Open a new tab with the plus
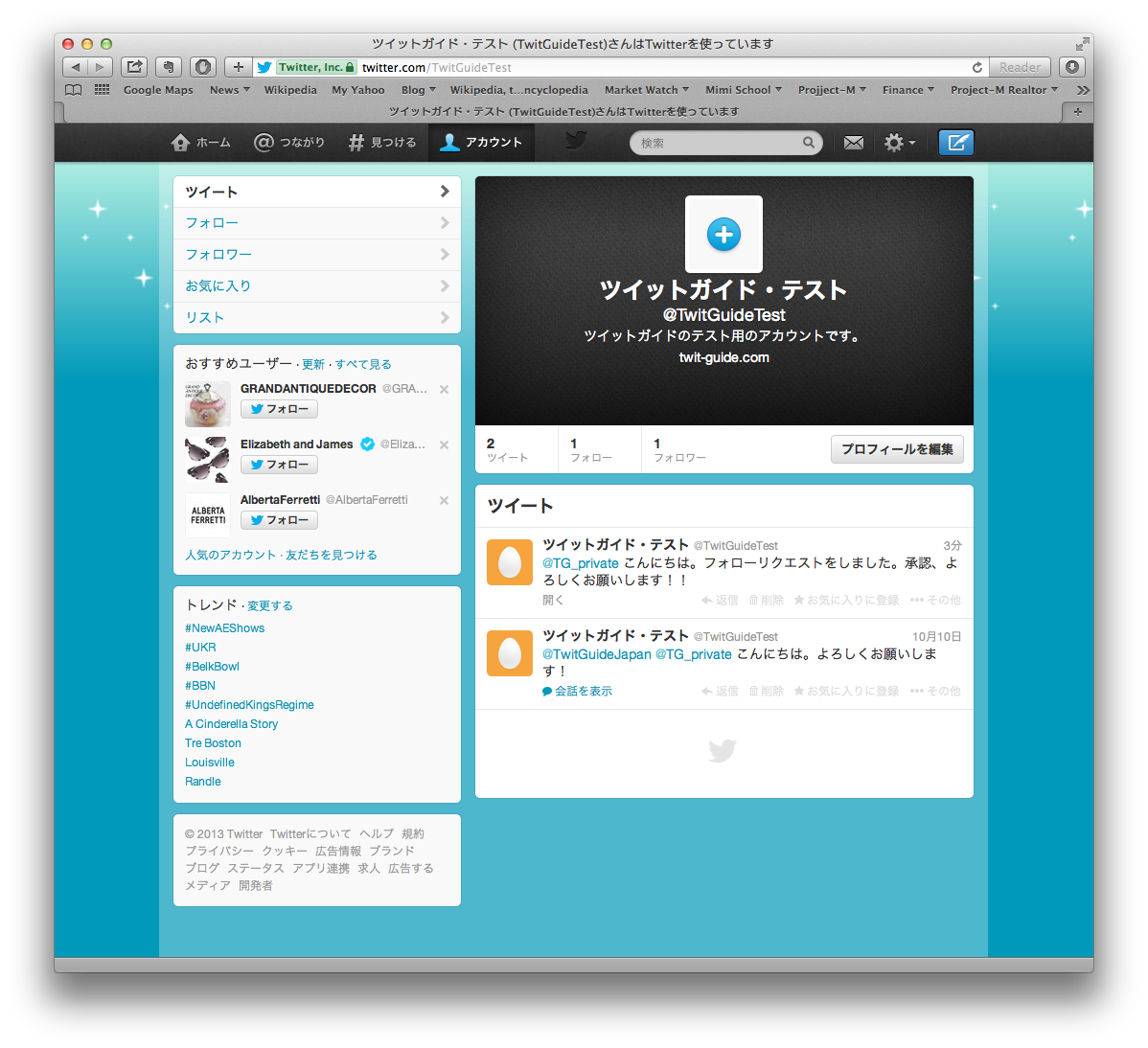The height and width of the screenshot is (1048, 1148). (1077, 112)
